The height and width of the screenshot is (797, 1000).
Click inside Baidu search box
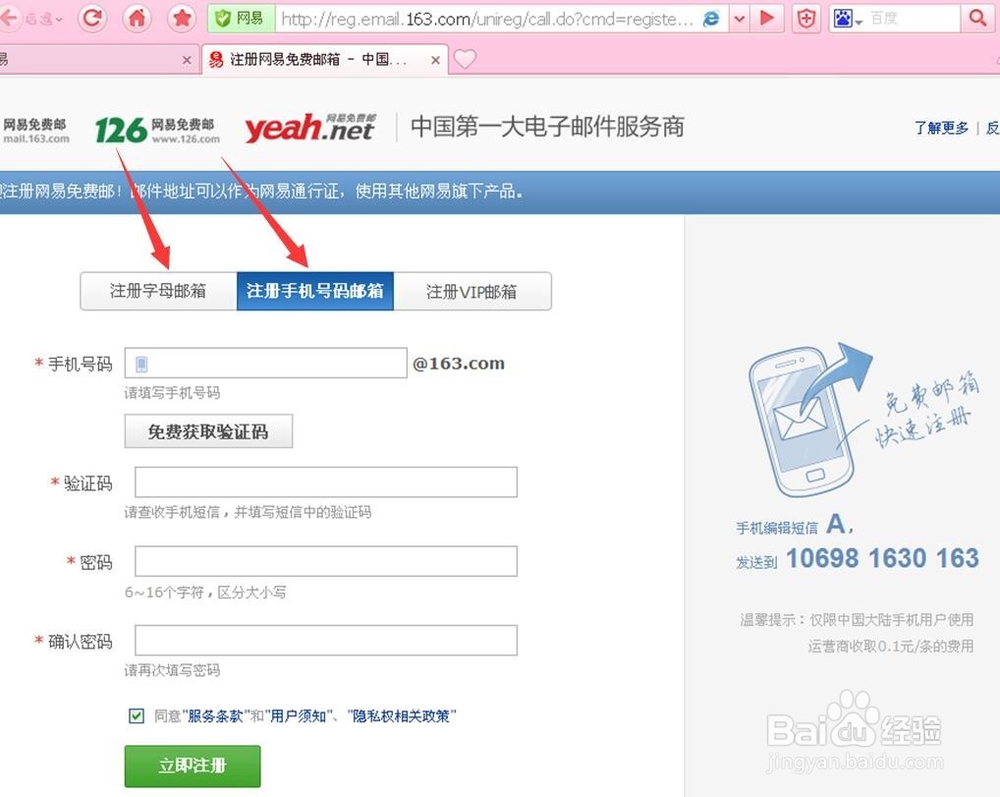pyautogui.click(x=913, y=18)
